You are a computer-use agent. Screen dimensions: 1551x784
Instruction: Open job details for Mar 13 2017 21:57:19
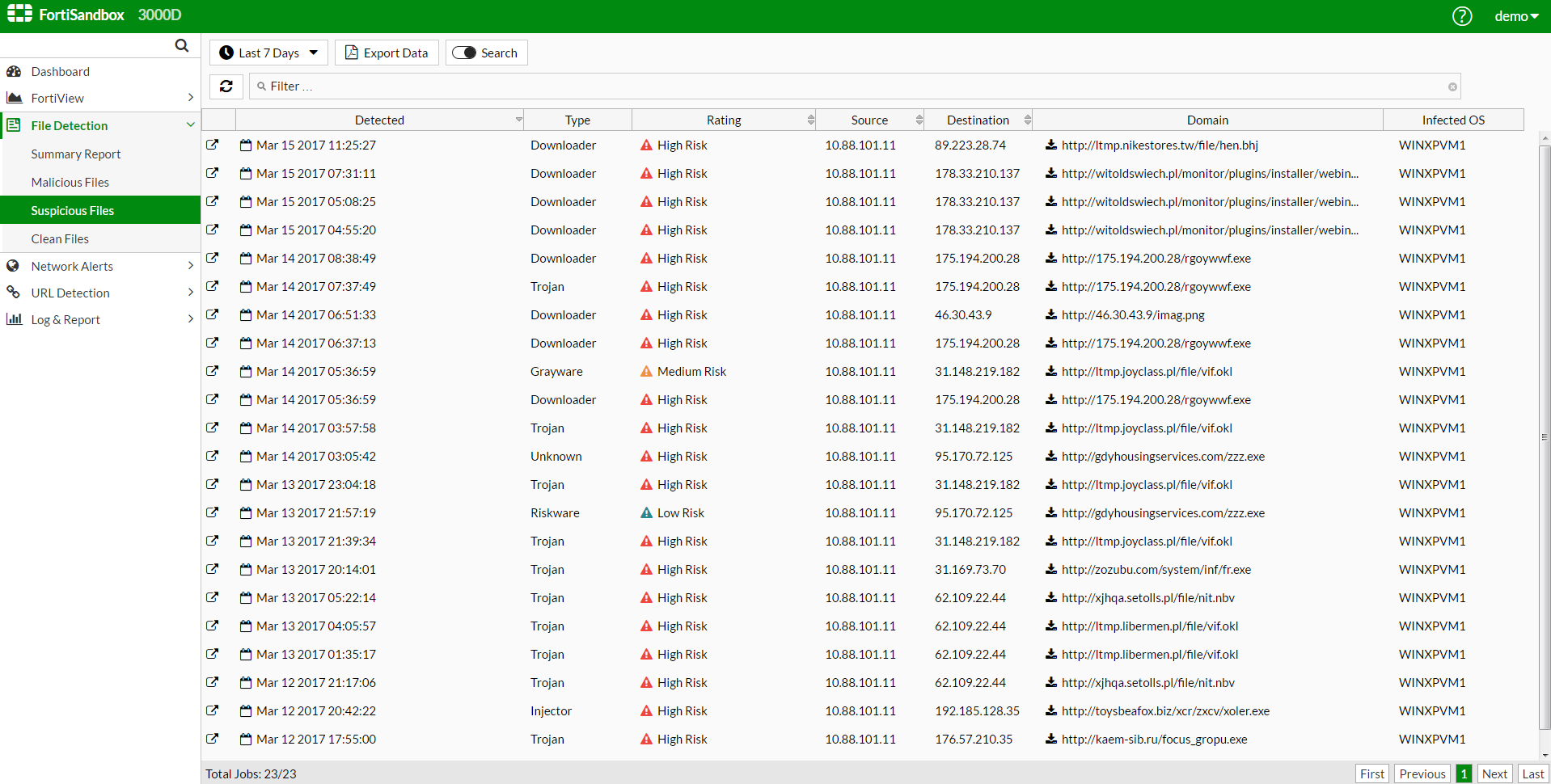pyautogui.click(x=213, y=512)
